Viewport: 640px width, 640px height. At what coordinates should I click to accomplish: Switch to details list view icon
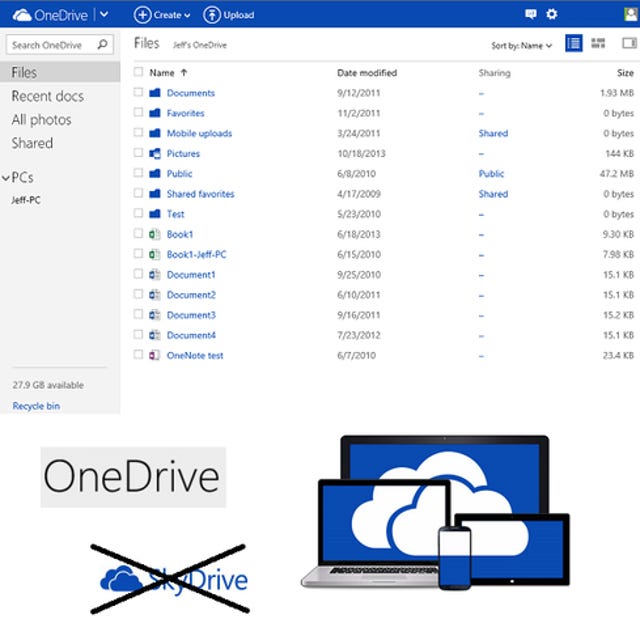coord(573,43)
